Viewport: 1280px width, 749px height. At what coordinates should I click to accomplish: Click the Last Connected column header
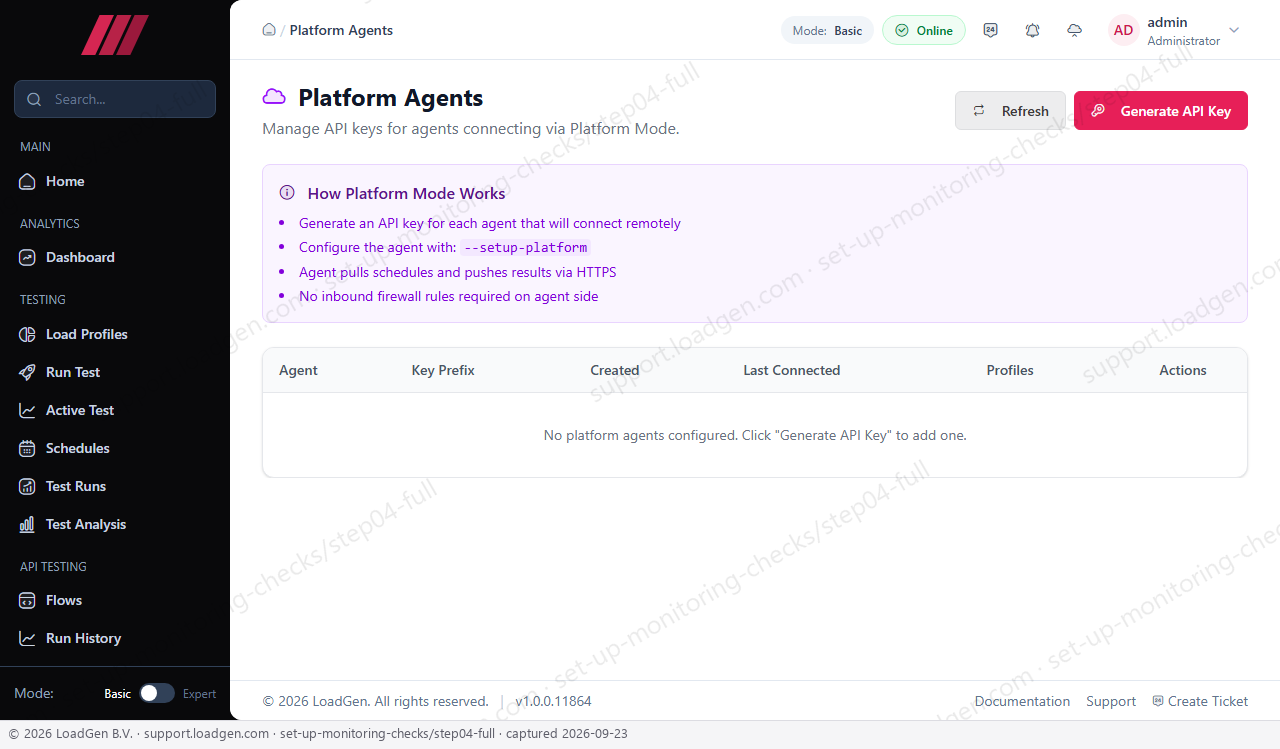(x=791, y=370)
